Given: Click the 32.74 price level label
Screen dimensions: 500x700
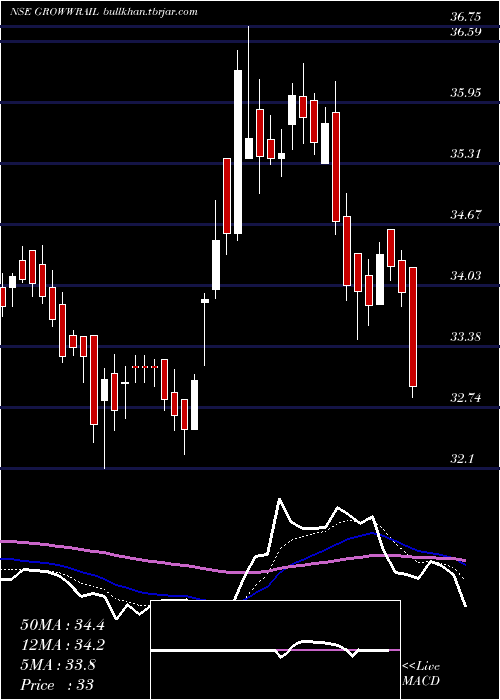Looking at the screenshot, I should (466, 398).
